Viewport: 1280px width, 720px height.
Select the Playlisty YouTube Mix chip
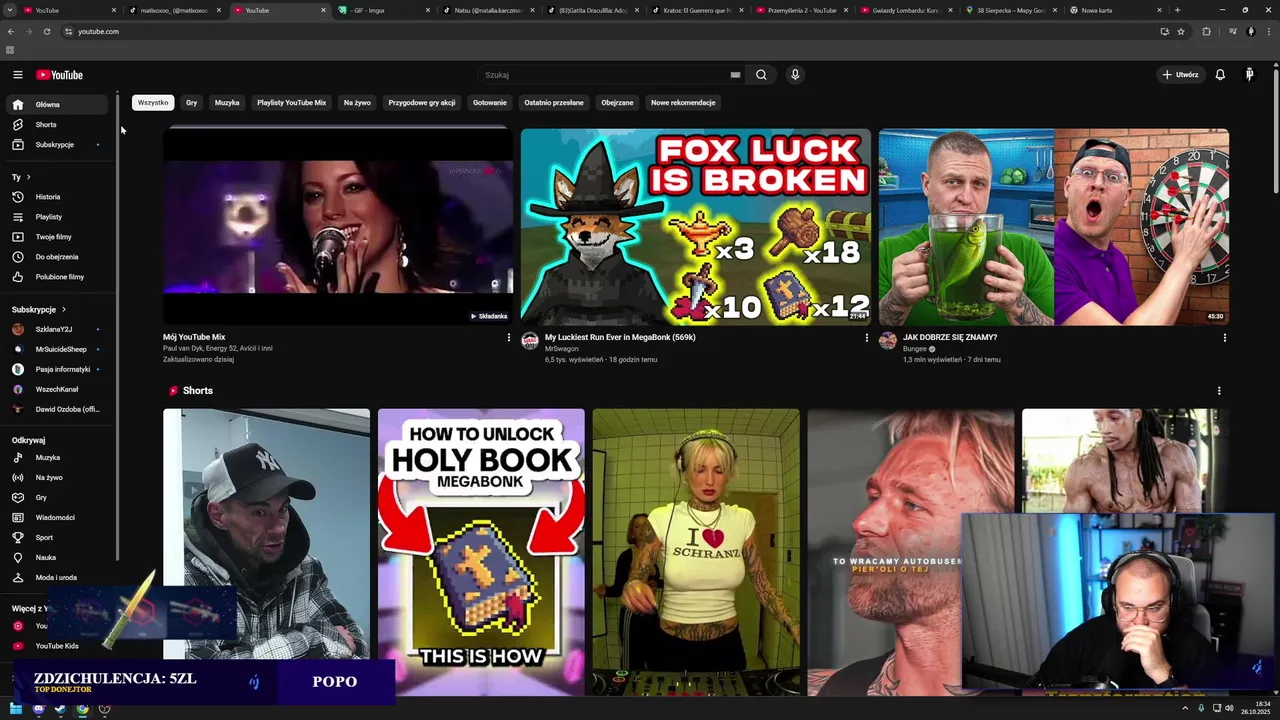click(x=291, y=103)
